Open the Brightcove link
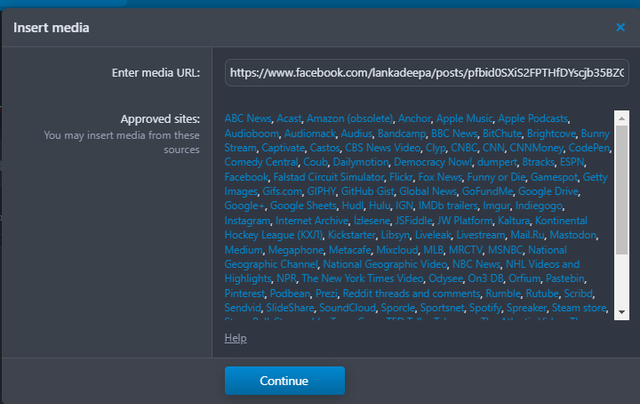 point(551,133)
